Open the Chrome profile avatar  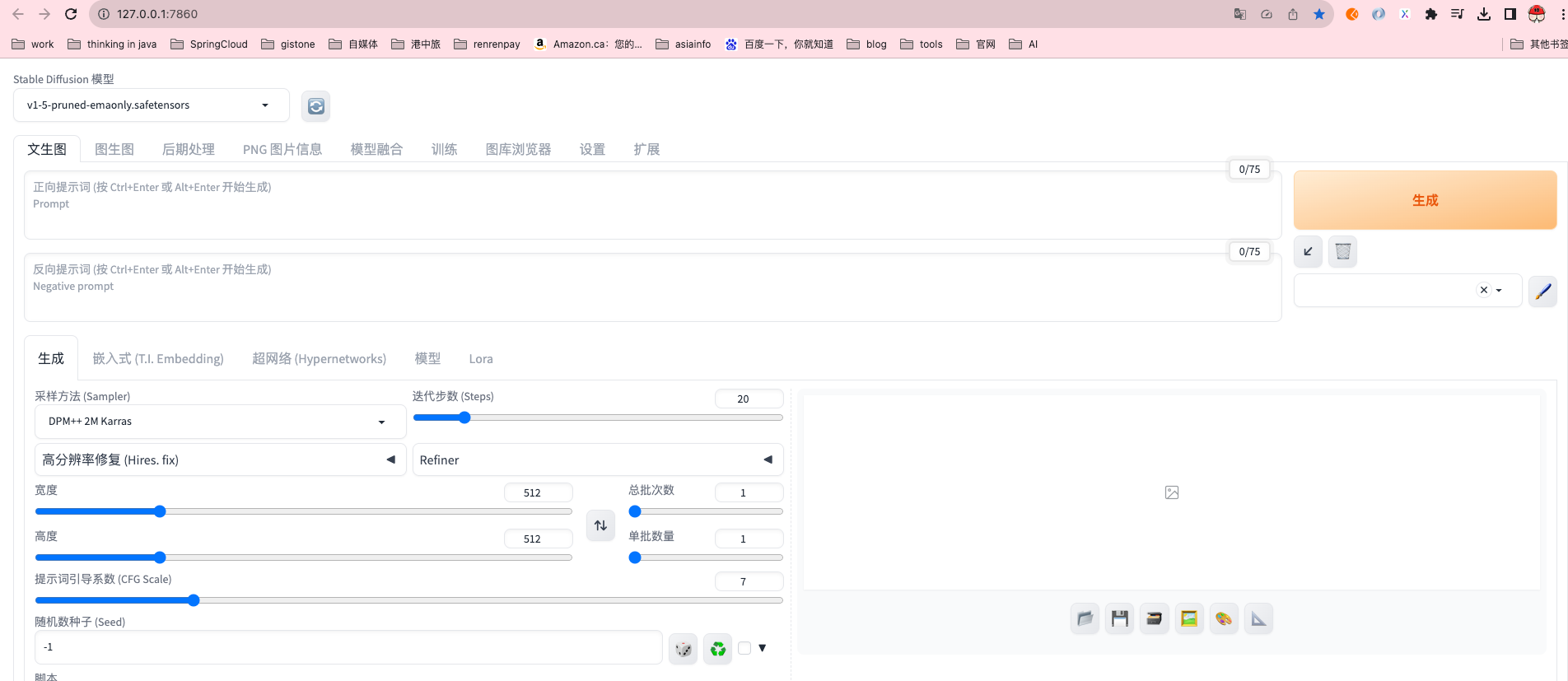tap(1537, 14)
